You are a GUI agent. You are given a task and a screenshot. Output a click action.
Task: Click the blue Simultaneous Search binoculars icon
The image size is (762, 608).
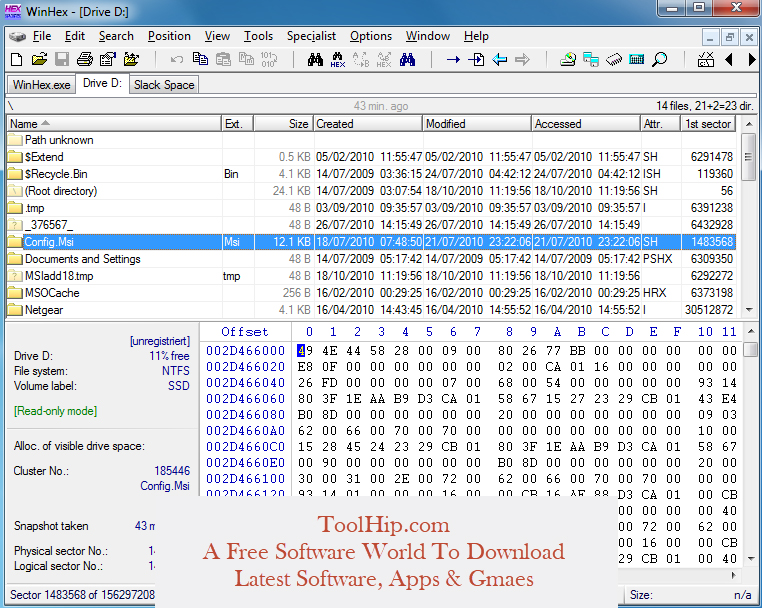[407, 60]
